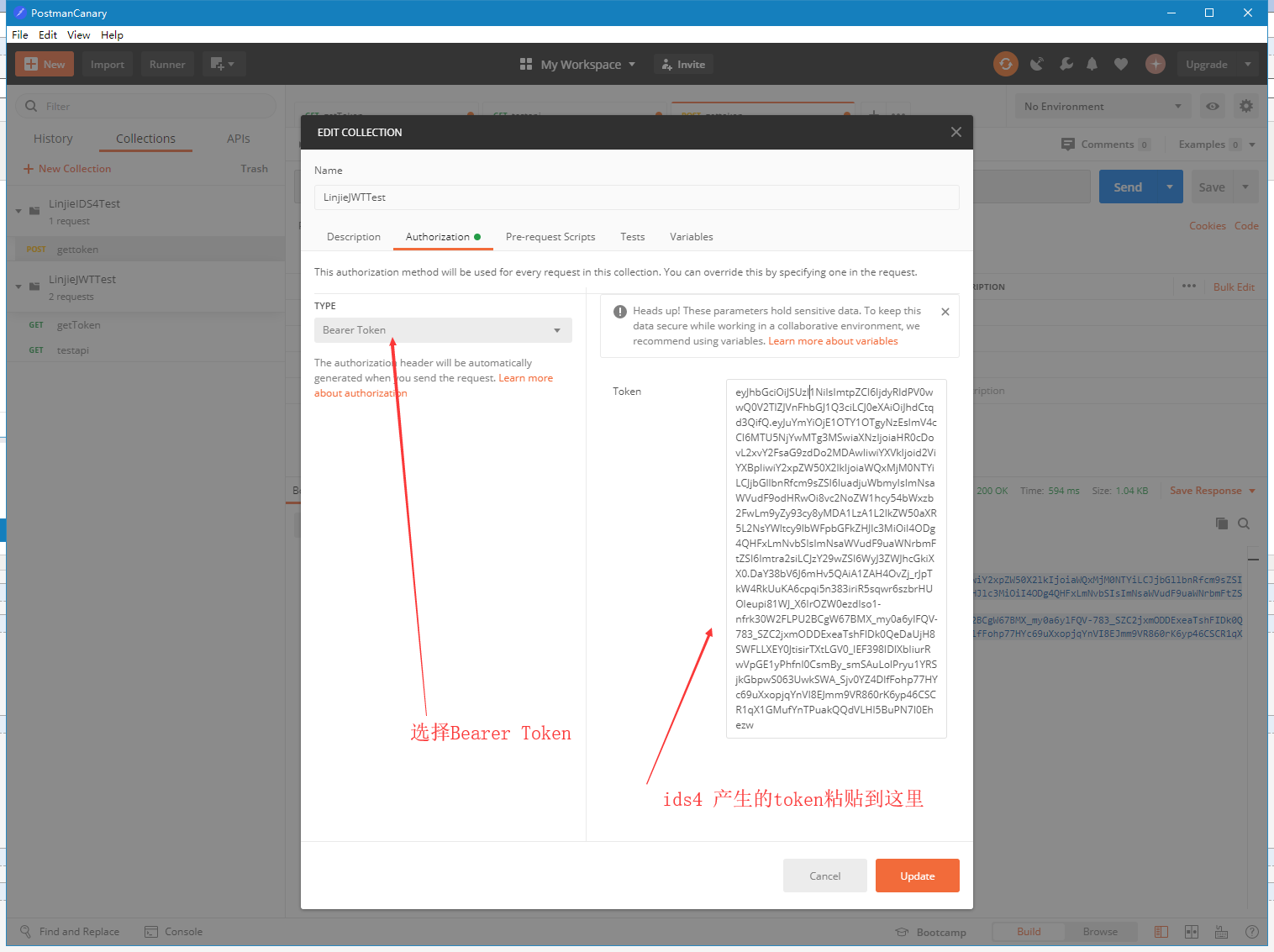This screenshot has width=1274, height=952.
Task: Switch to the Tests tab
Action: [632, 236]
